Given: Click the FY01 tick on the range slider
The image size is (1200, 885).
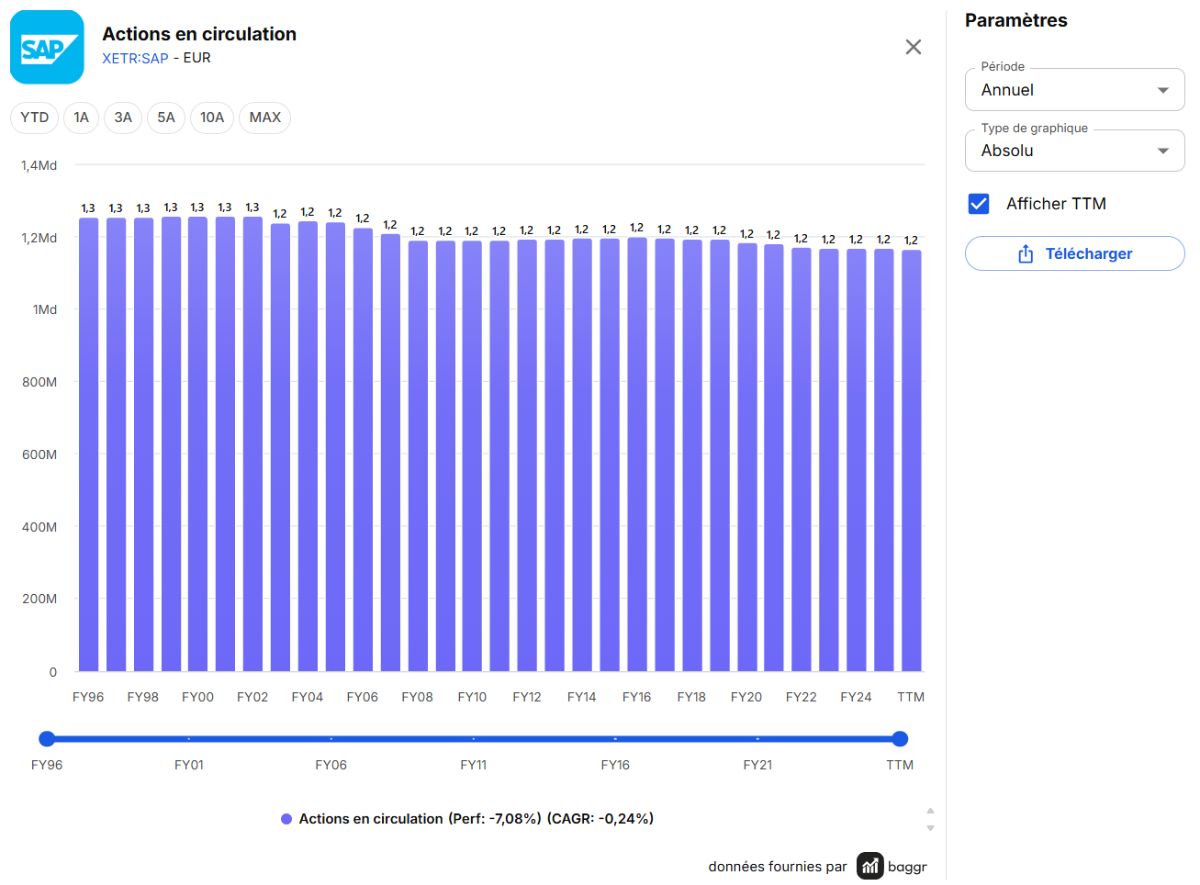Looking at the screenshot, I should click(x=189, y=739).
